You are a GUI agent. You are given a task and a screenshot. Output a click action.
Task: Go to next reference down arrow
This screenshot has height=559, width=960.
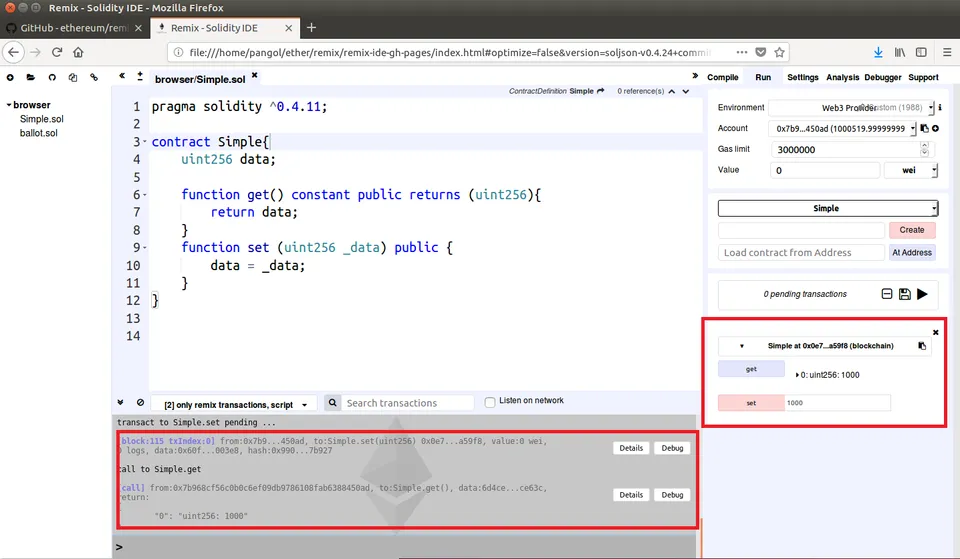[x=686, y=91]
